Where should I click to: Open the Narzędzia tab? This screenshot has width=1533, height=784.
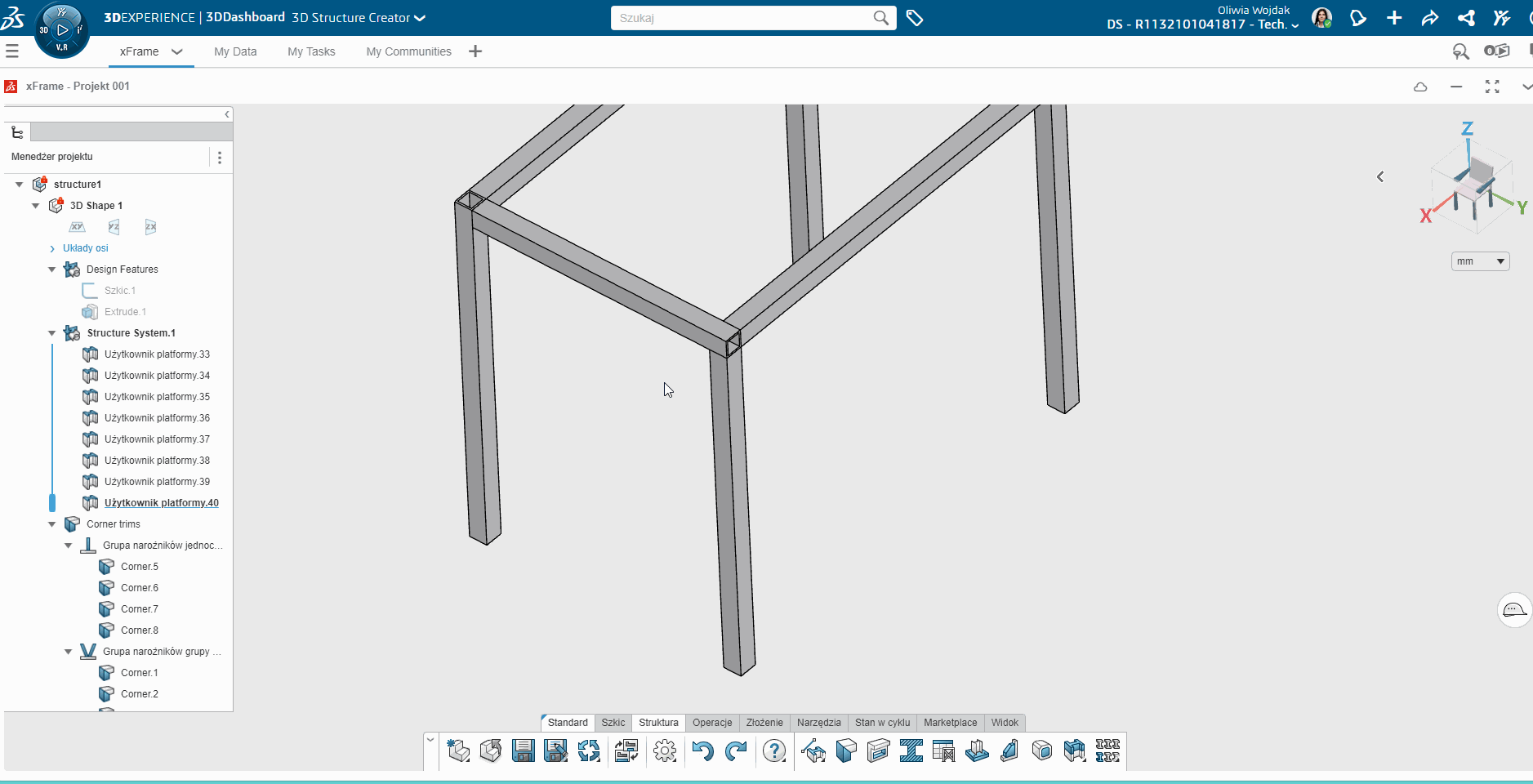tap(818, 723)
